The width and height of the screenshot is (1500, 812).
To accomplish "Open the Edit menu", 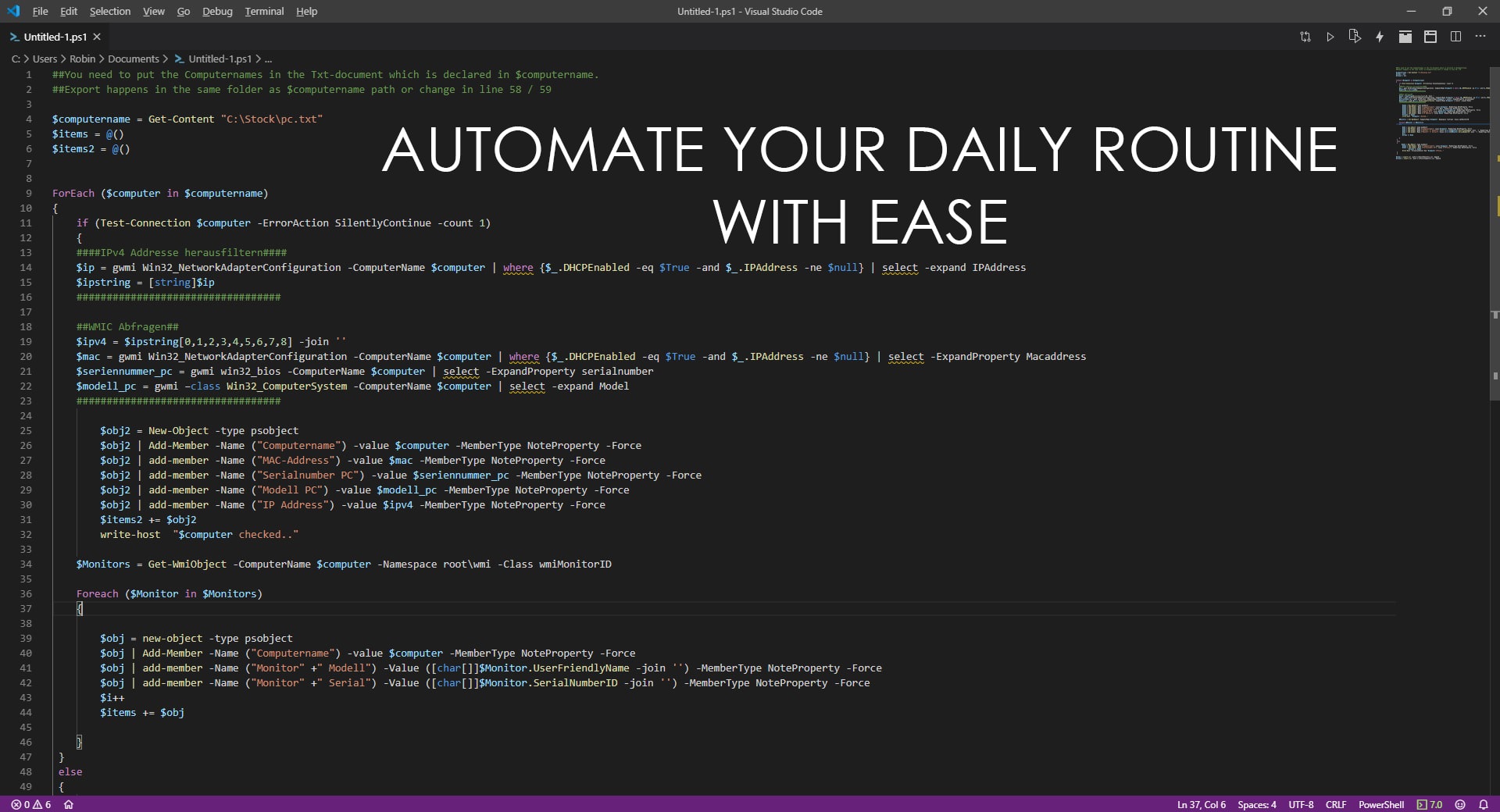I will pos(69,11).
